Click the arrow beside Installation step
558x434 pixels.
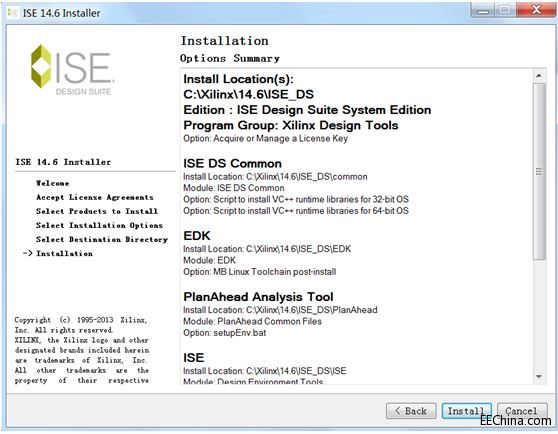28,253
